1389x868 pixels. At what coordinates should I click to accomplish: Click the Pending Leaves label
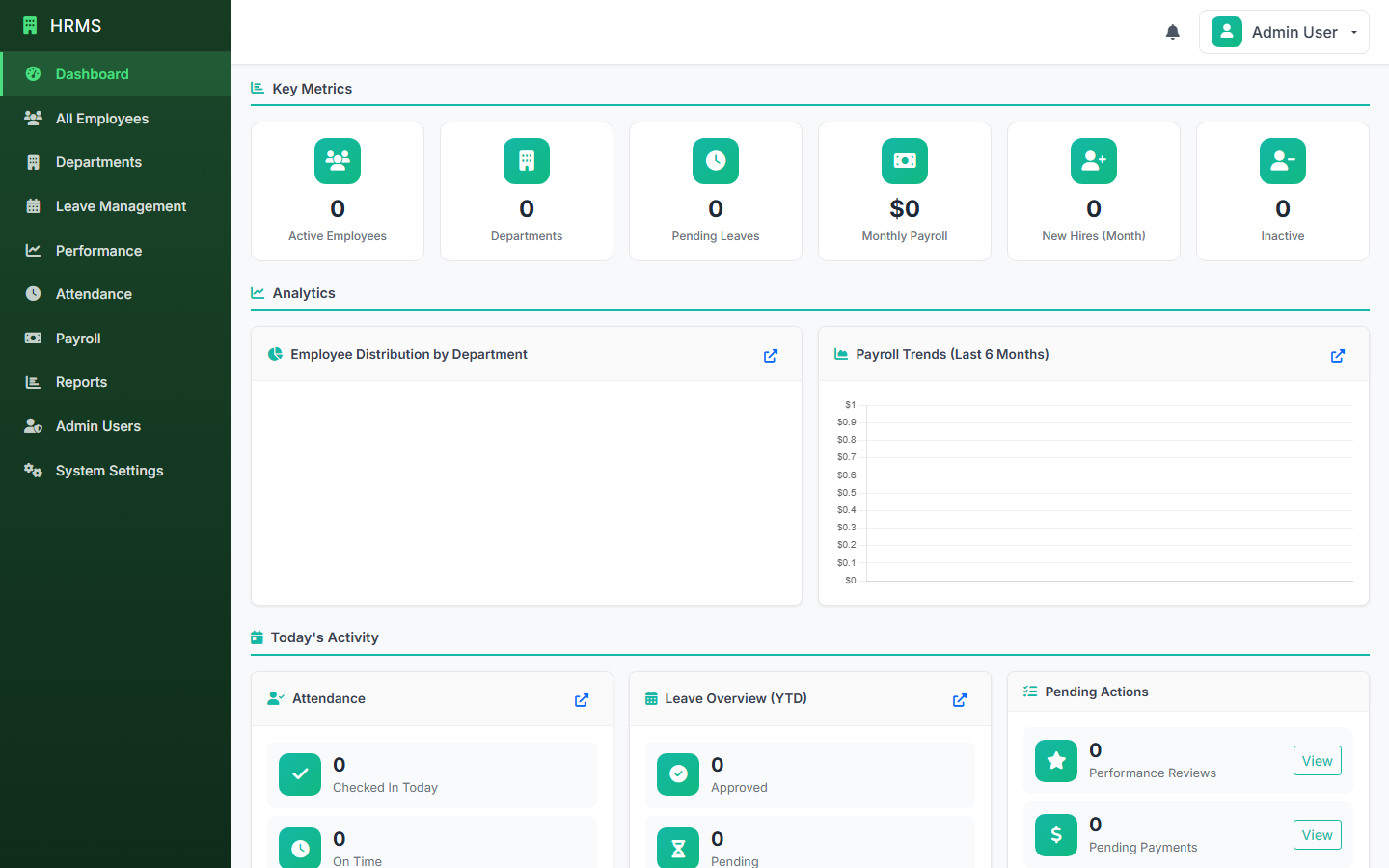pos(716,236)
